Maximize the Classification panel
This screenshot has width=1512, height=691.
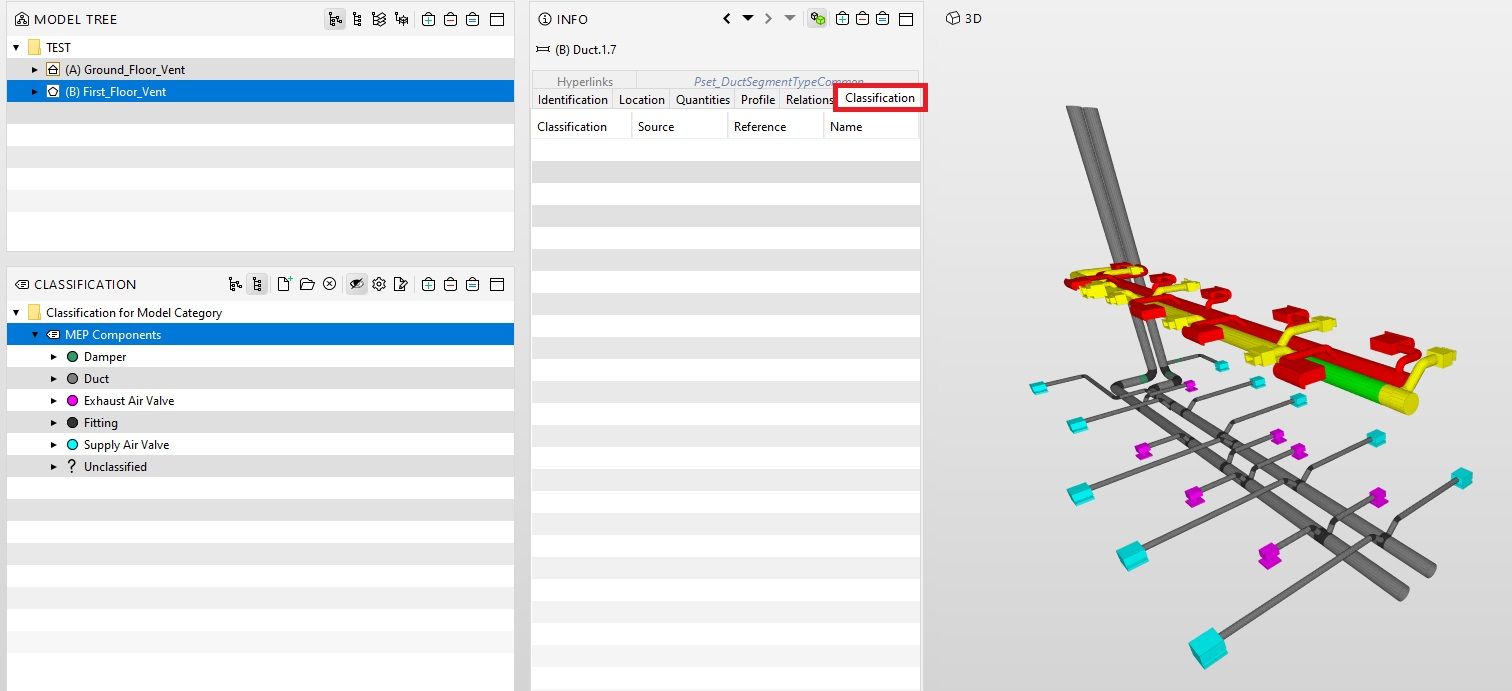click(497, 284)
